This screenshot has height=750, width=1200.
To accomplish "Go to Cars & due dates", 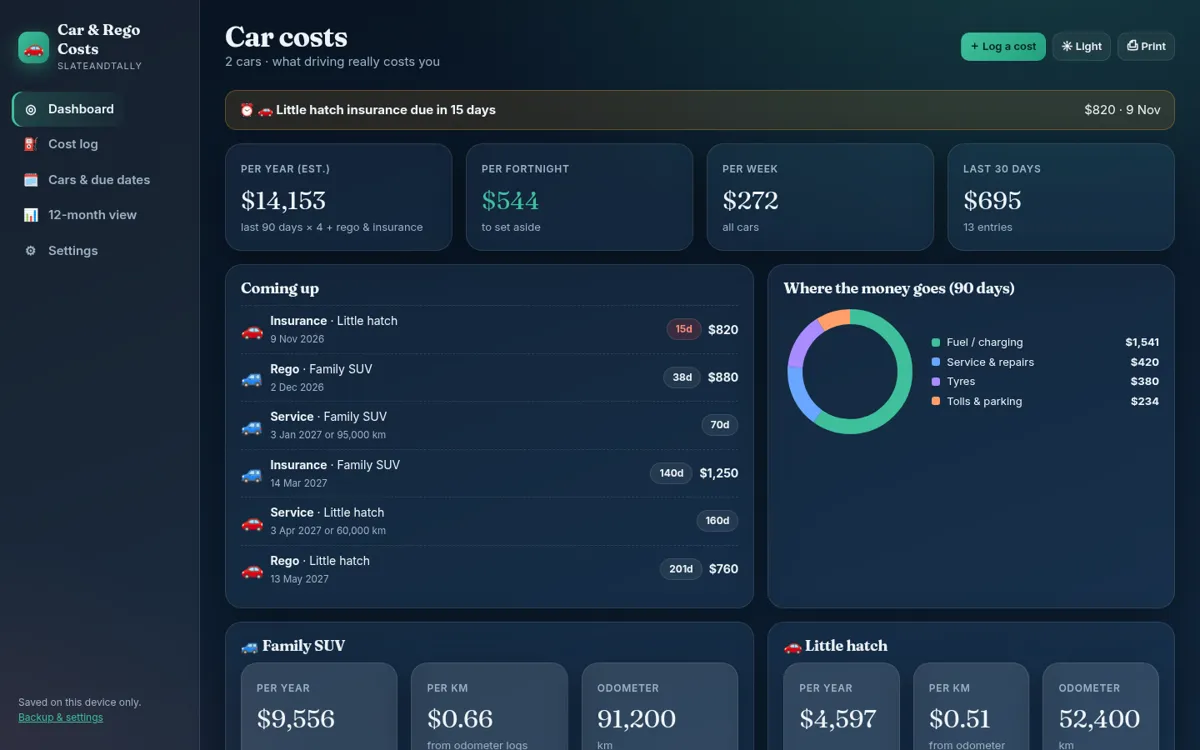I will (70, 180).
